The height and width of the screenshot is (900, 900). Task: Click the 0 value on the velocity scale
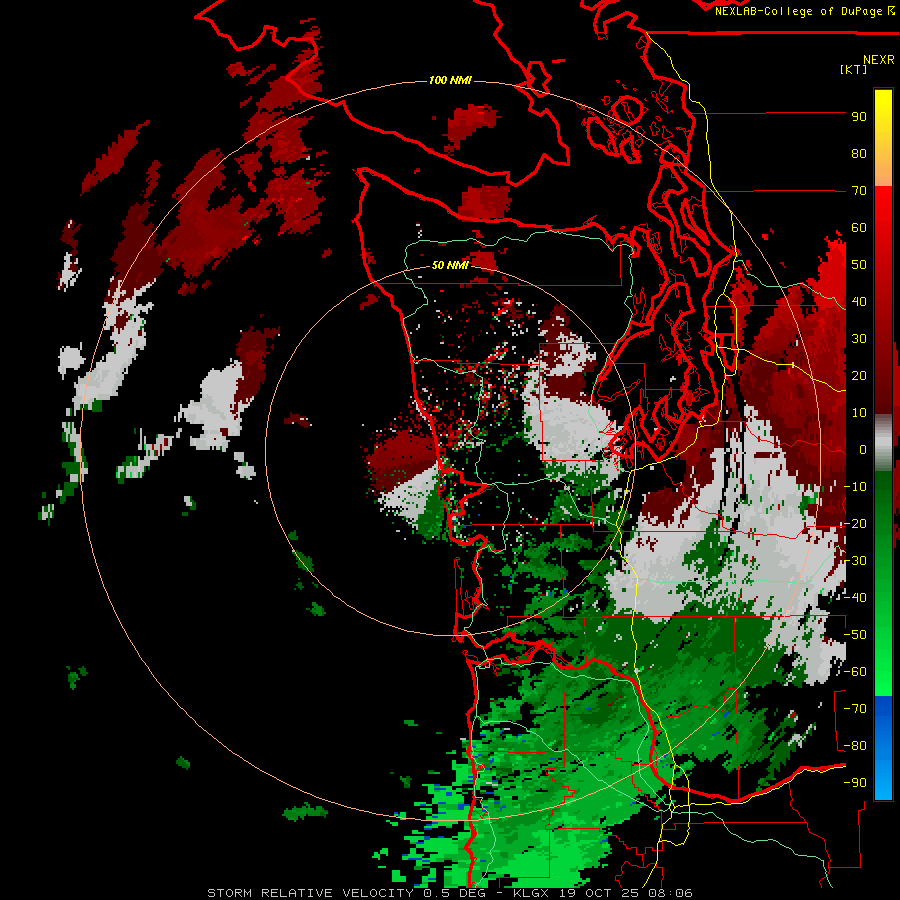862,449
